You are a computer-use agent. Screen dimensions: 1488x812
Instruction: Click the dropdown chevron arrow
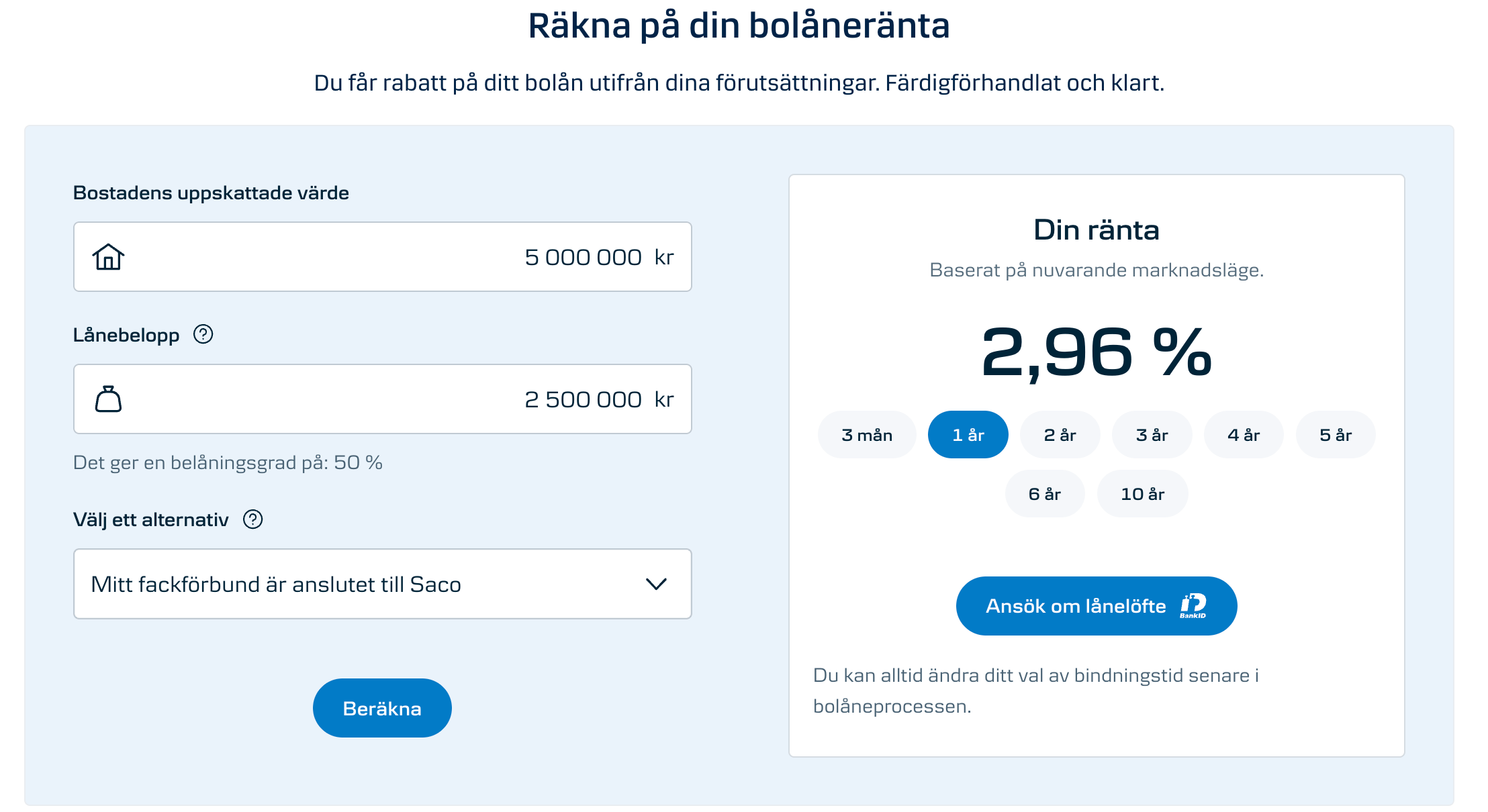coord(656,584)
